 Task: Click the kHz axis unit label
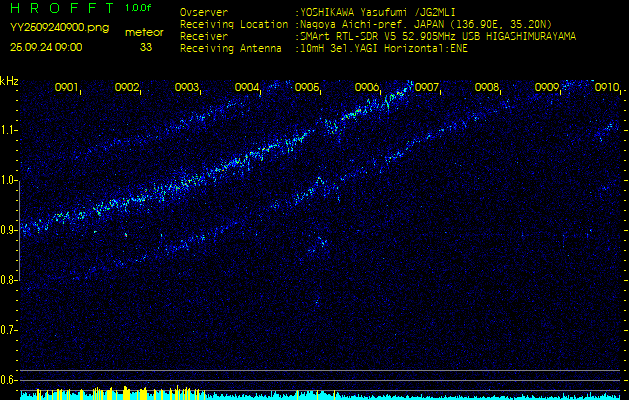(9, 81)
